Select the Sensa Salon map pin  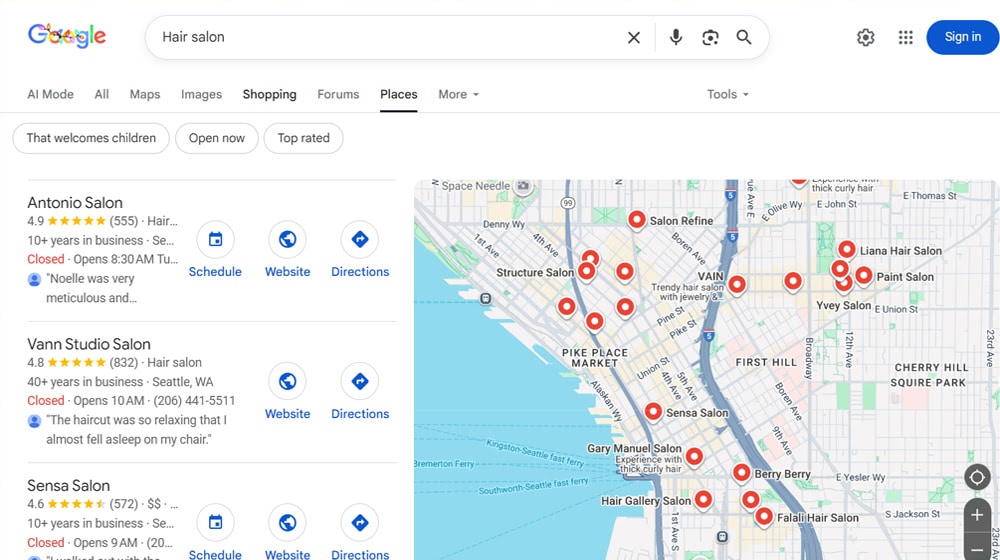pyautogui.click(x=653, y=413)
